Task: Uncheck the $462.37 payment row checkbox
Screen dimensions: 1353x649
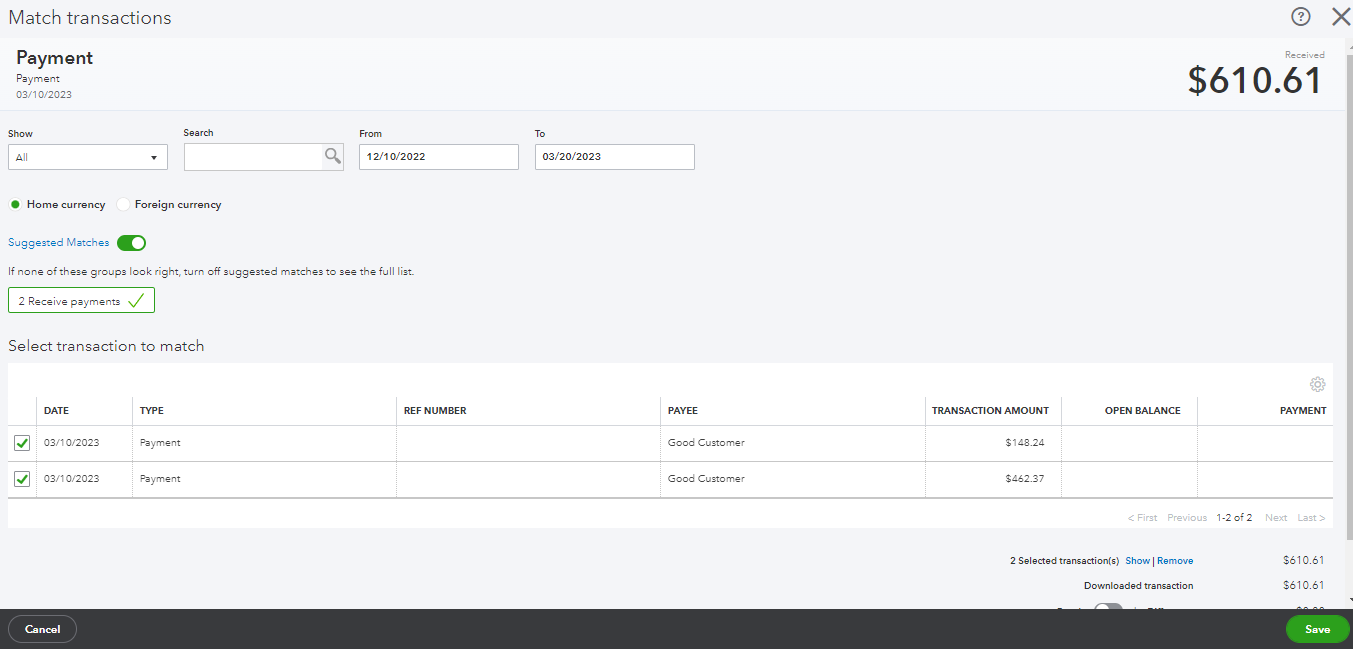Action: click(22, 479)
